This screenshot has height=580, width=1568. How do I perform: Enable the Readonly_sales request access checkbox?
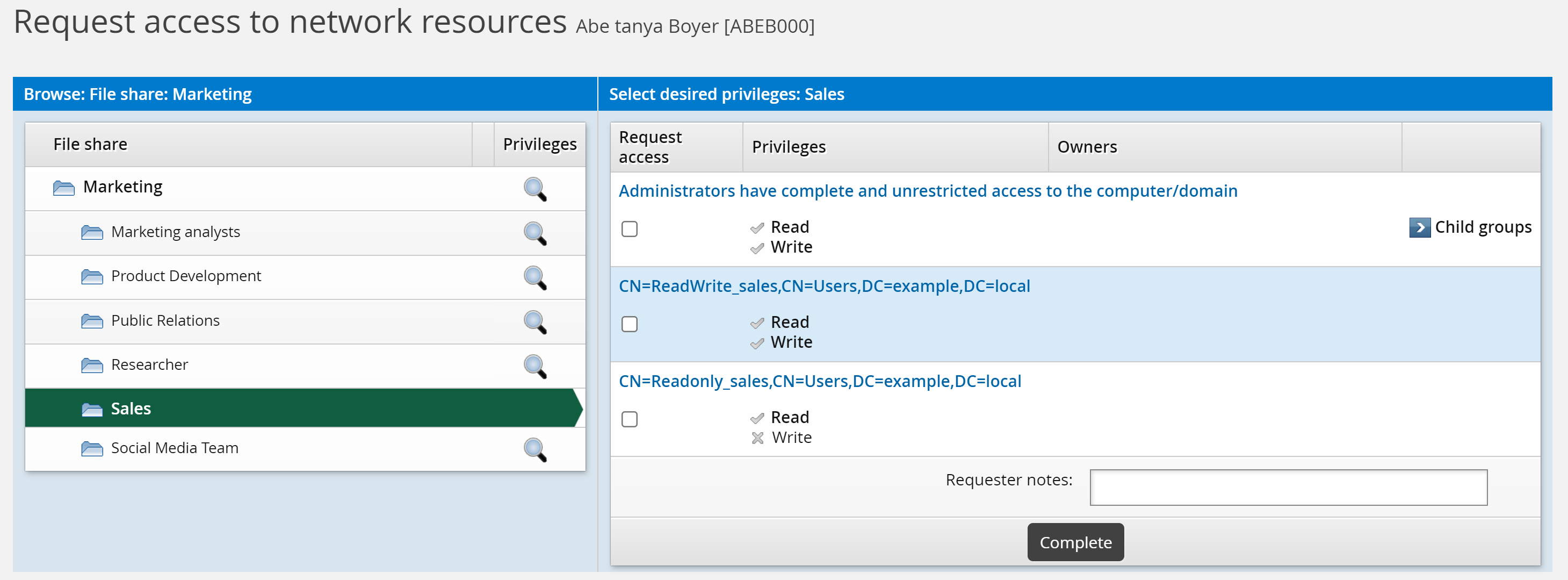pyautogui.click(x=630, y=419)
